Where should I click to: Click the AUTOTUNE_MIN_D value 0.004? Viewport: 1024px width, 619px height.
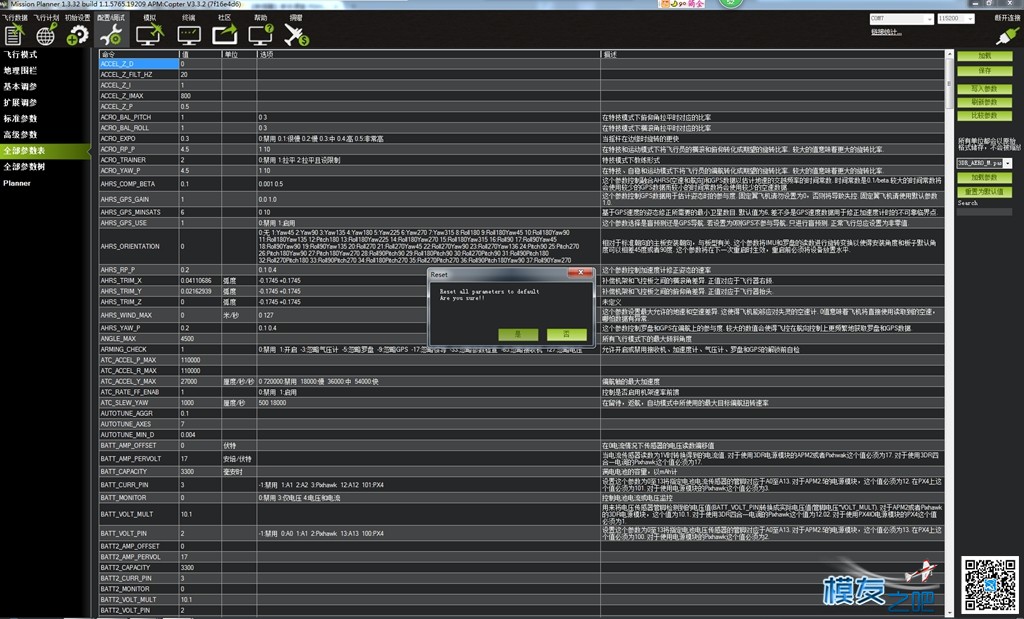[188, 434]
